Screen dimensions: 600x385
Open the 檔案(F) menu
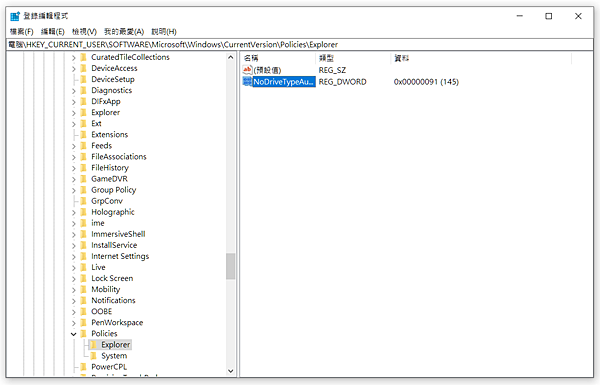pos(22,32)
